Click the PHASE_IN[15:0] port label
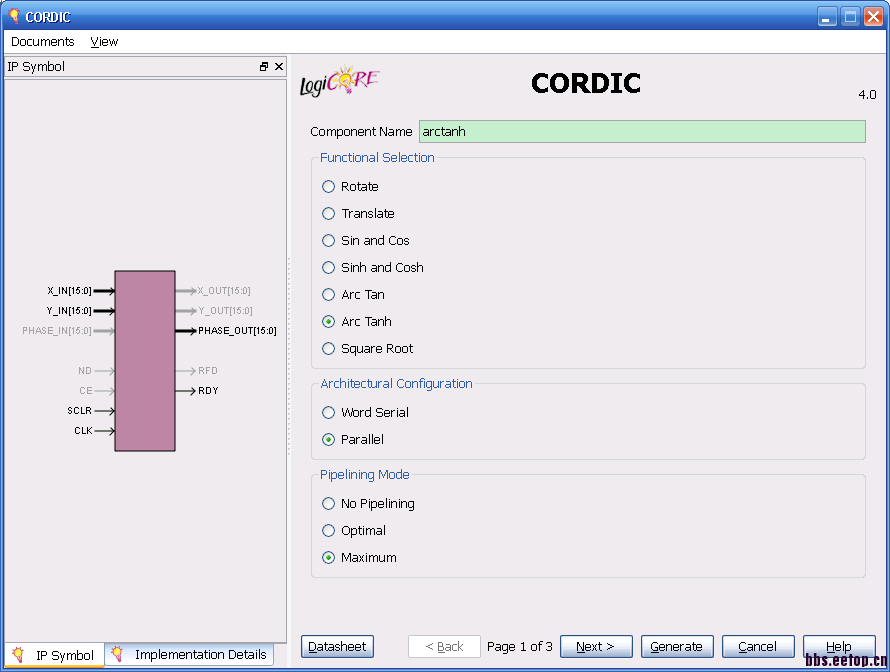 point(57,330)
